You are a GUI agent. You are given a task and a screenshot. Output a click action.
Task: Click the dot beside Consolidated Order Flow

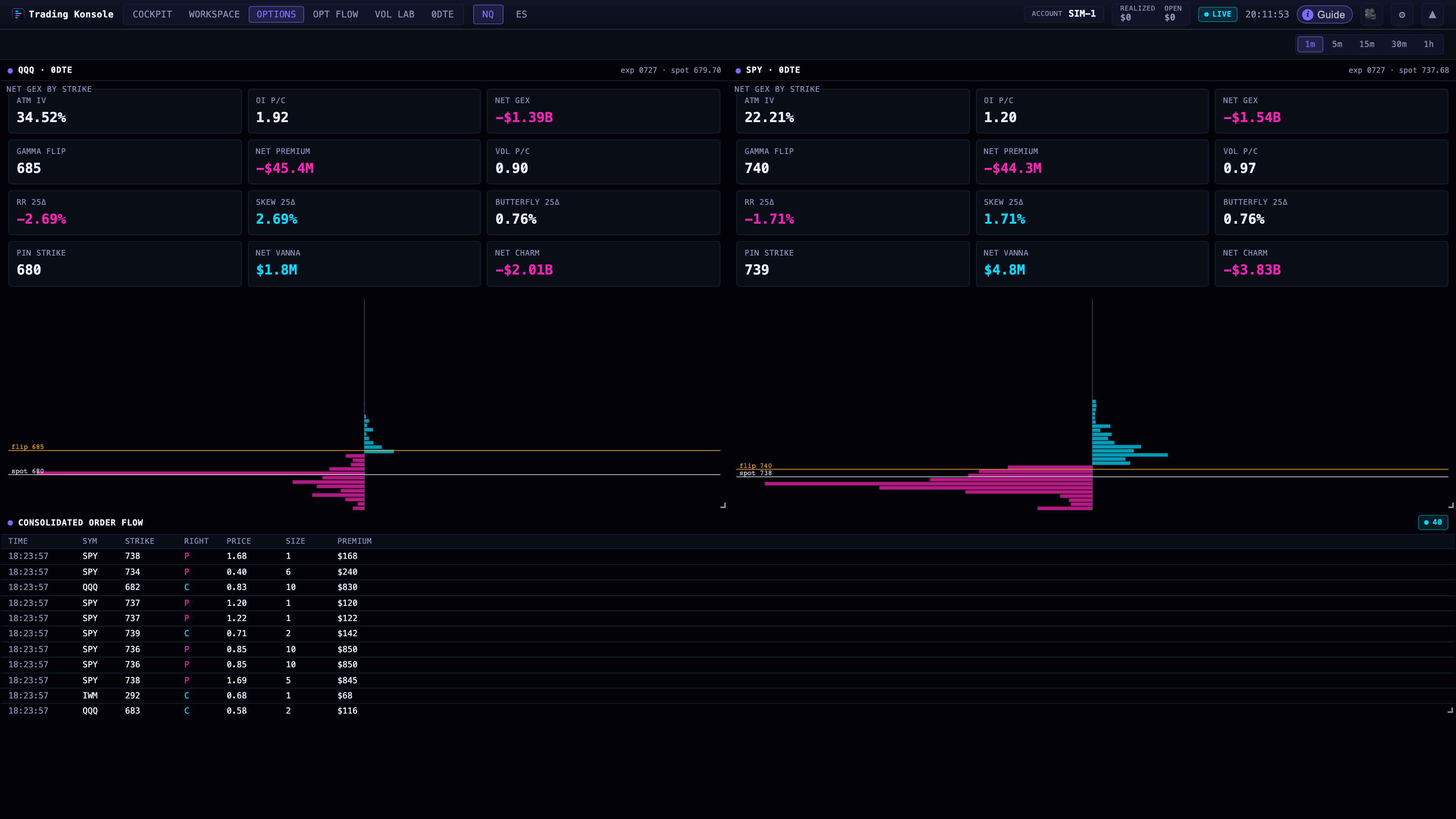point(10,523)
